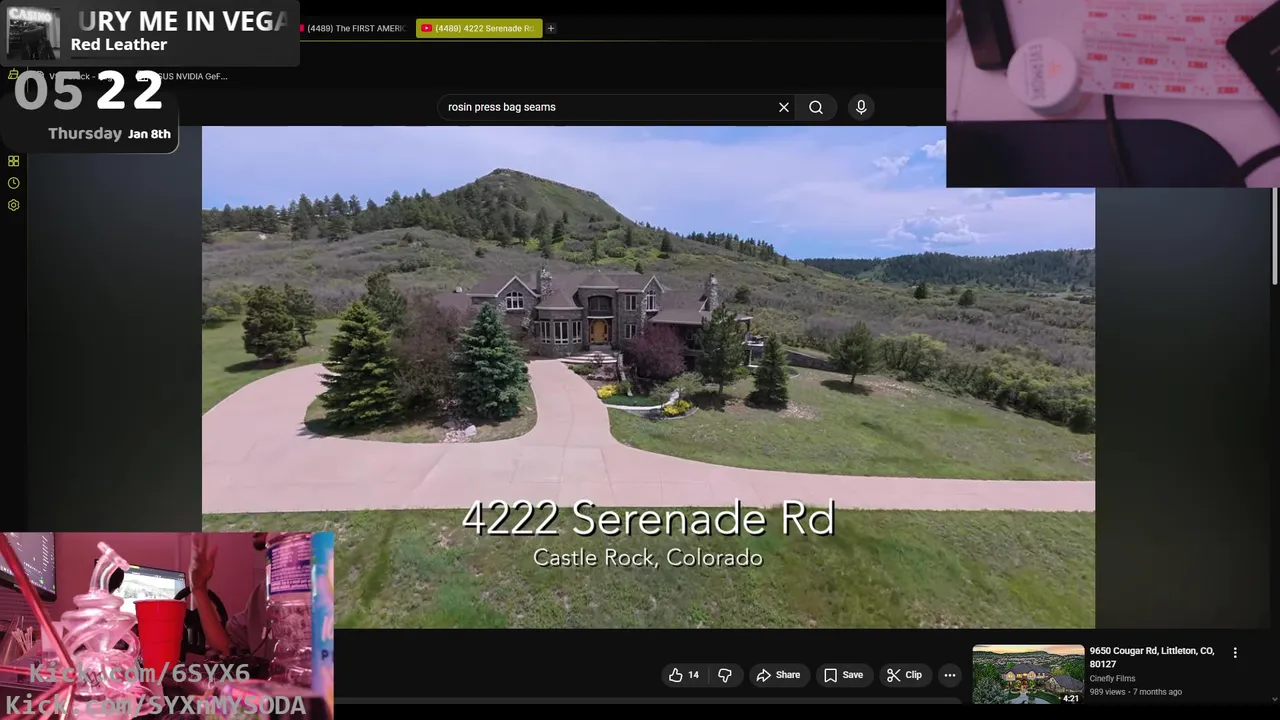The image size is (1280, 720).
Task: Start voice search with microphone icon
Action: pos(861,107)
